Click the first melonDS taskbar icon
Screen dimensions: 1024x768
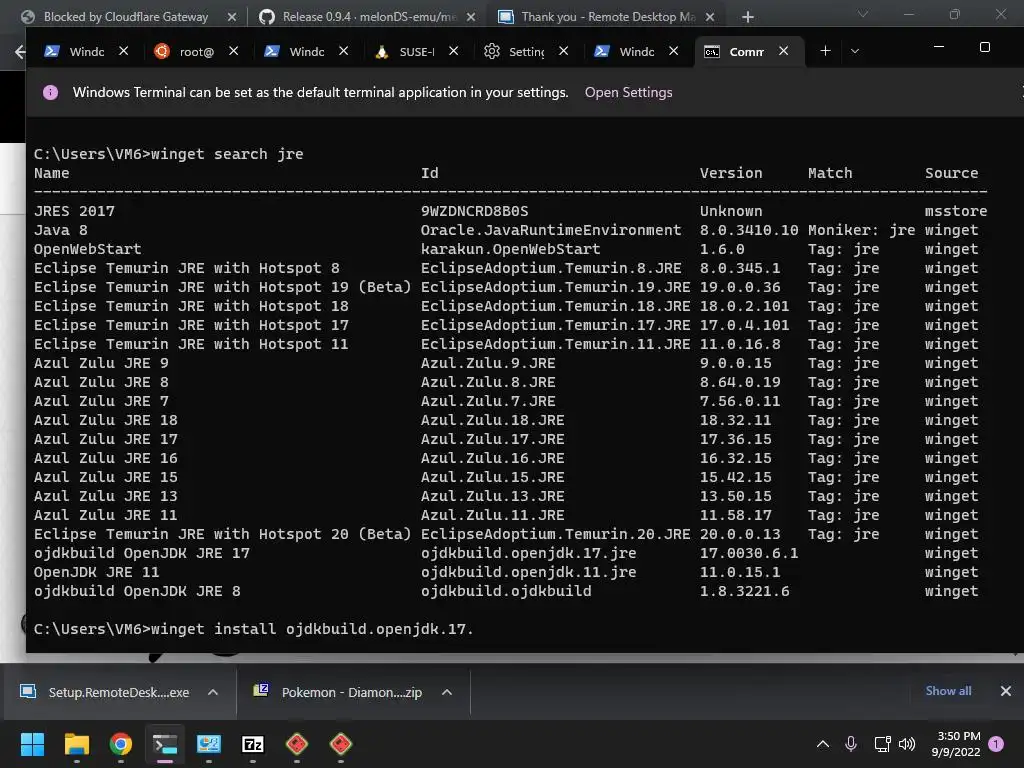click(x=297, y=744)
